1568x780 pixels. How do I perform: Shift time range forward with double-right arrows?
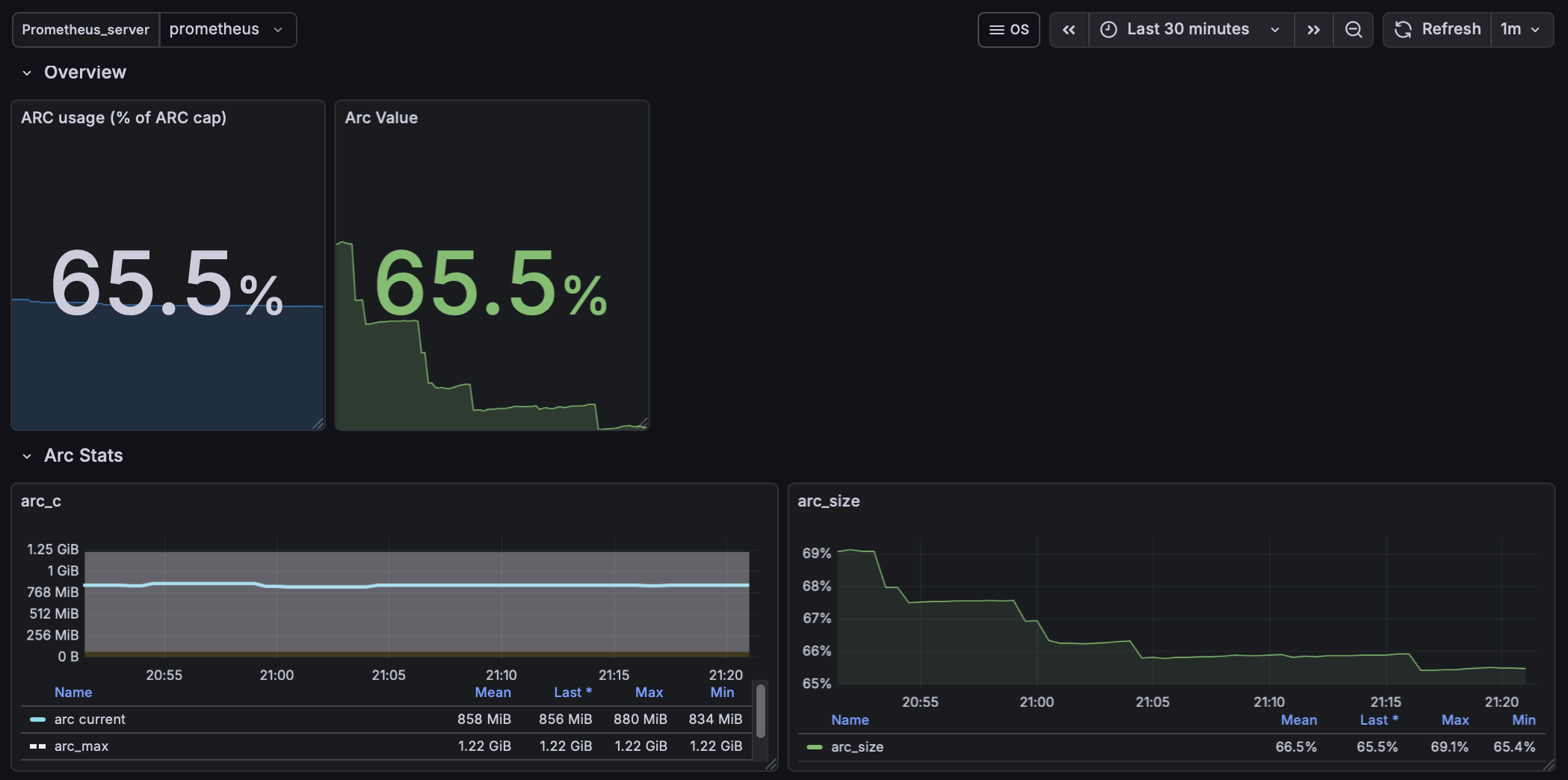1314,29
